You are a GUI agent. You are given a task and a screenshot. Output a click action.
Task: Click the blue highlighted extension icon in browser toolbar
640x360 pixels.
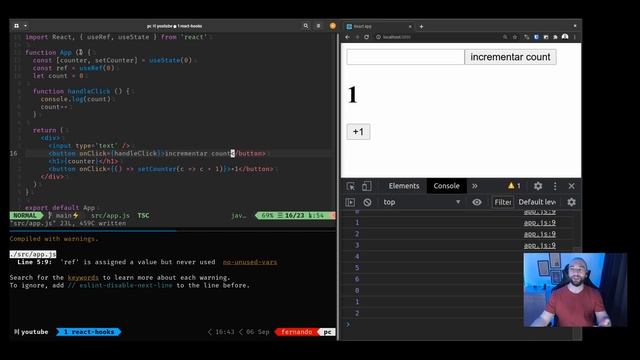click(536, 37)
